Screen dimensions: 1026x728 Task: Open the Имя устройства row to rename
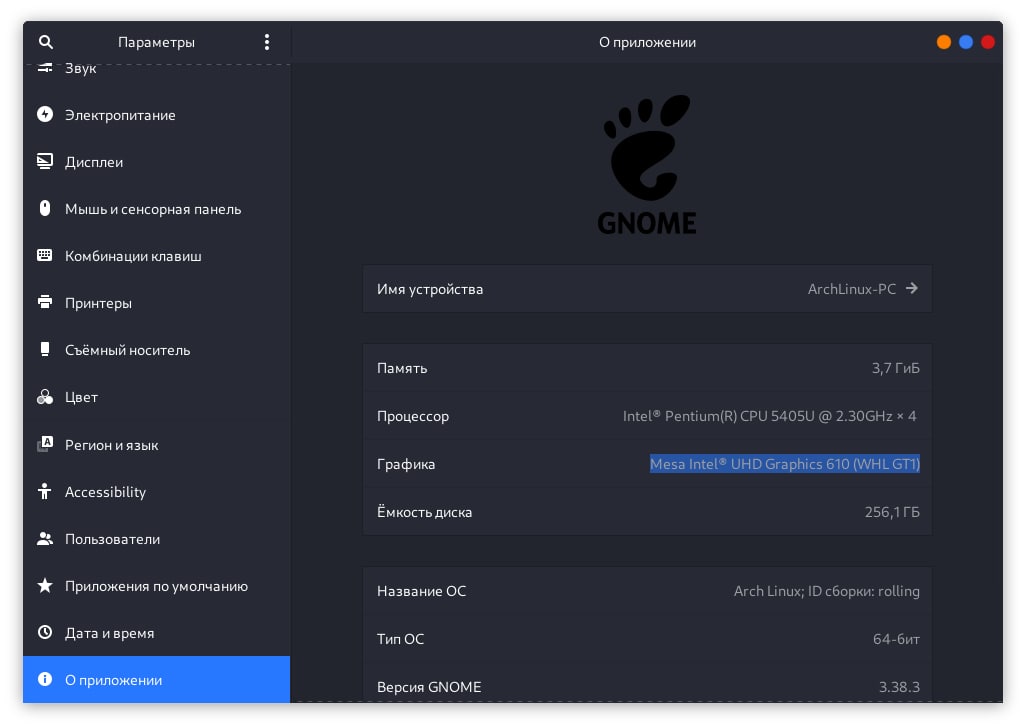(x=647, y=288)
